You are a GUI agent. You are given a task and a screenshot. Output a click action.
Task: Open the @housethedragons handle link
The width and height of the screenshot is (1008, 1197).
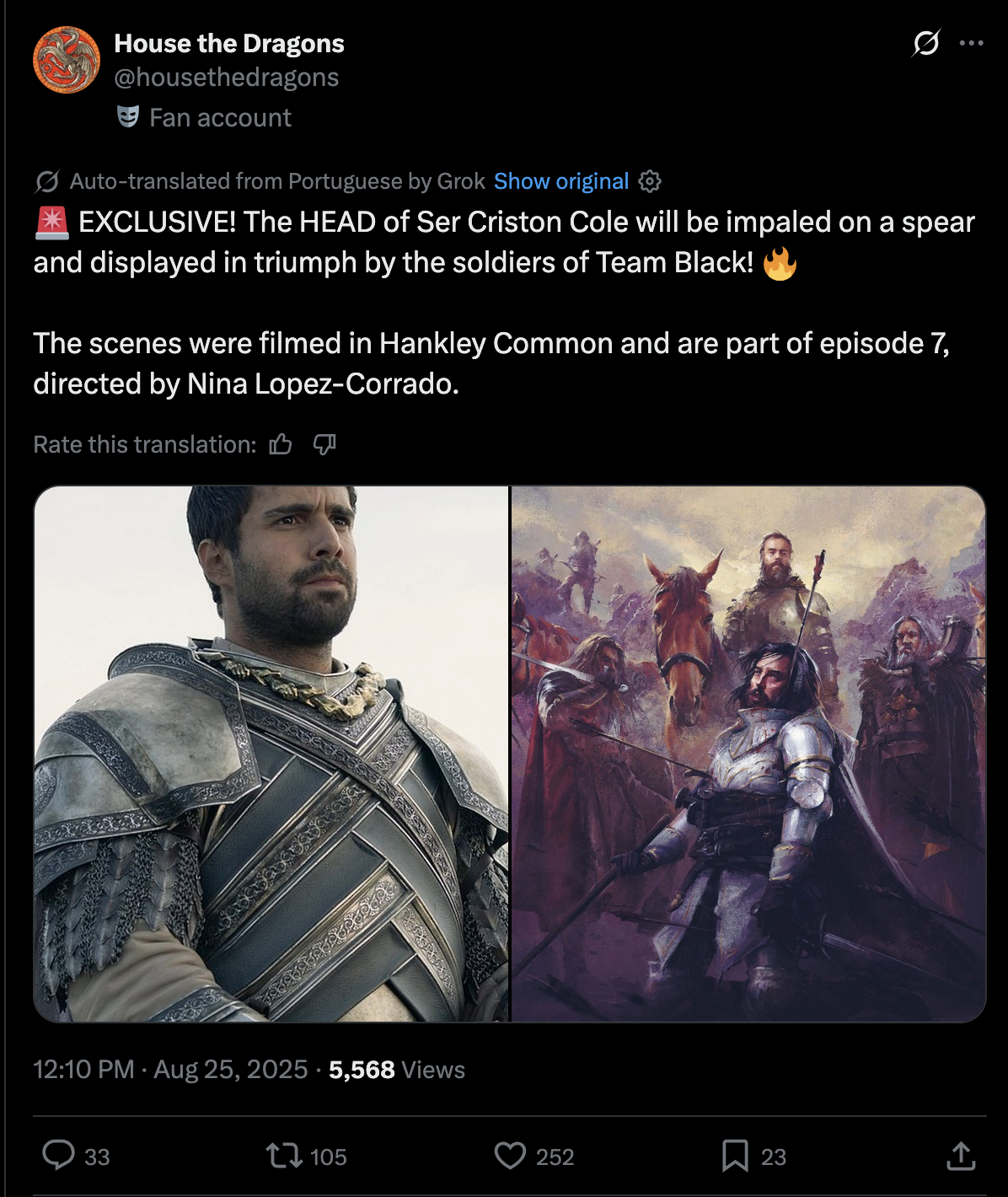click(x=226, y=78)
